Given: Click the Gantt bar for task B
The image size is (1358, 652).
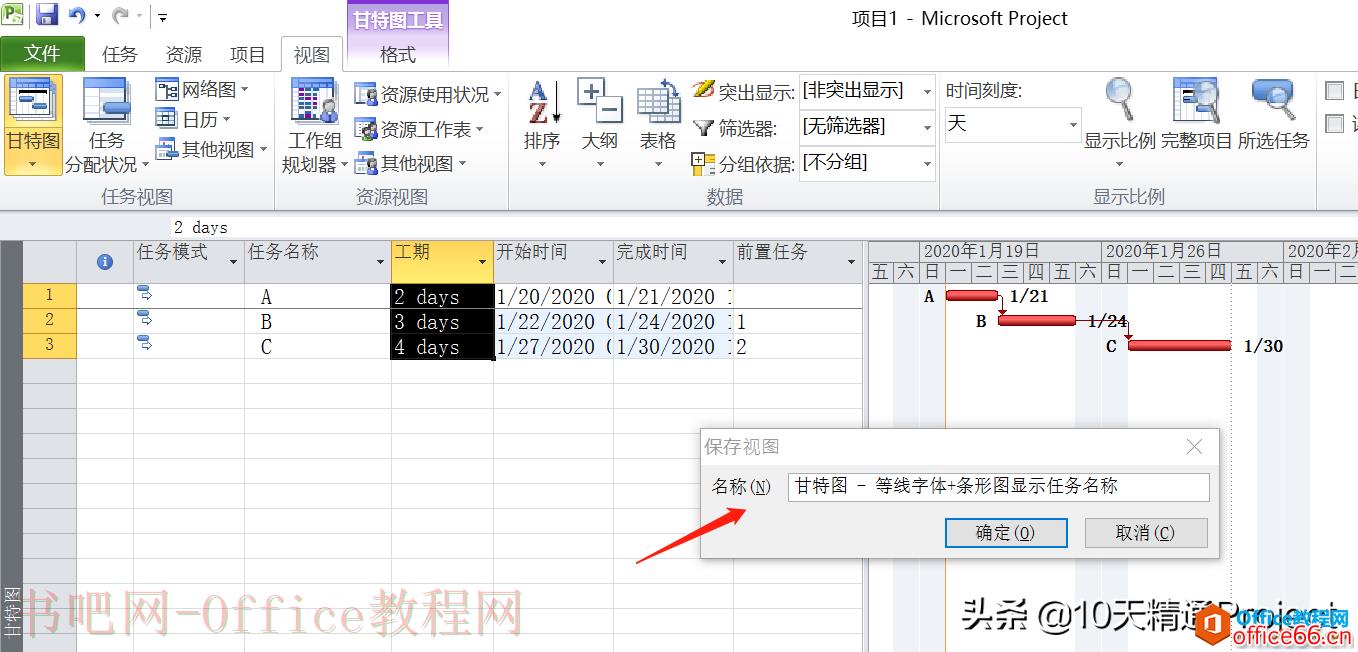Looking at the screenshot, I should point(1036,320).
